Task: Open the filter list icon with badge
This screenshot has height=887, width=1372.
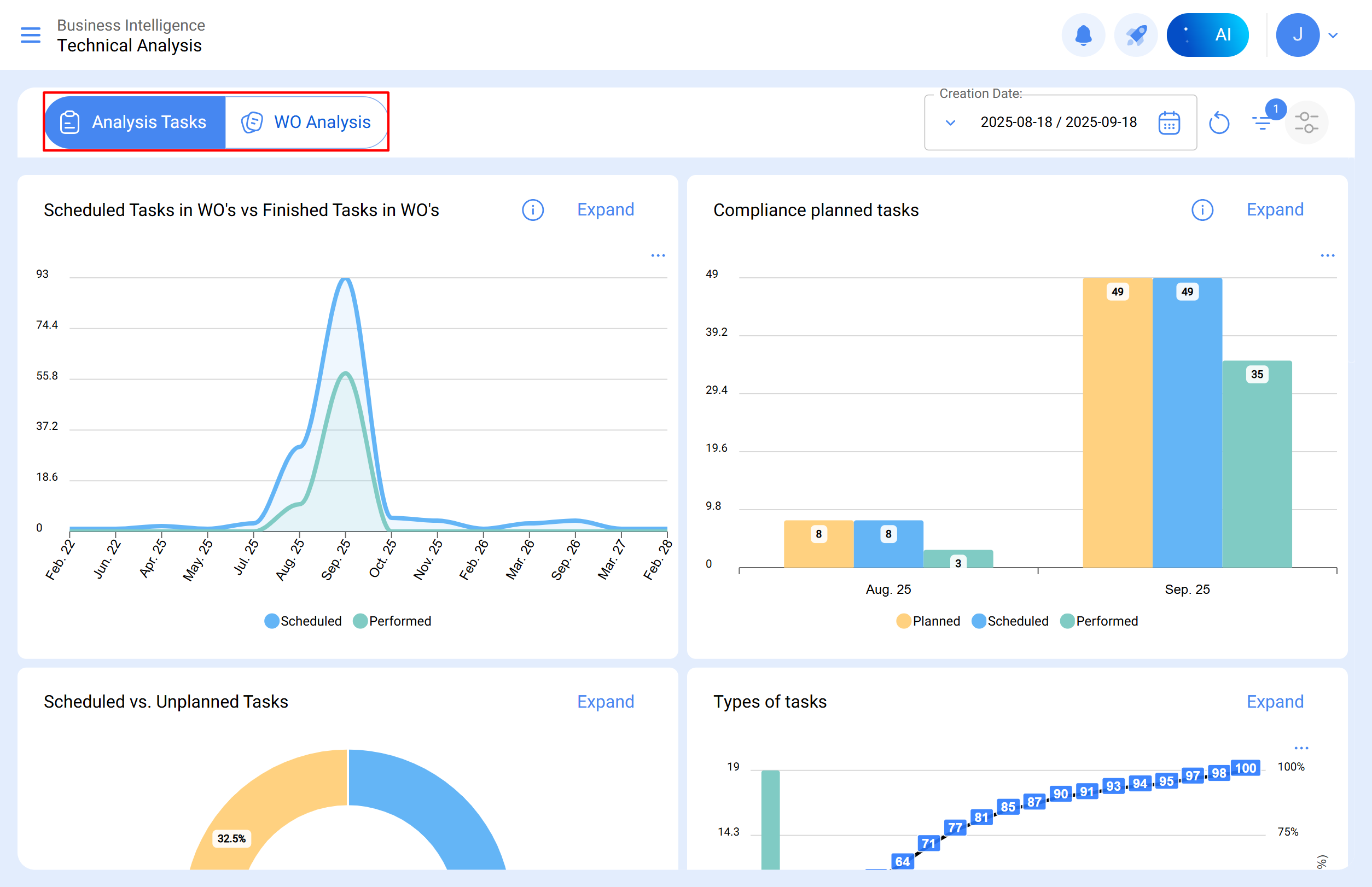Action: point(1262,122)
